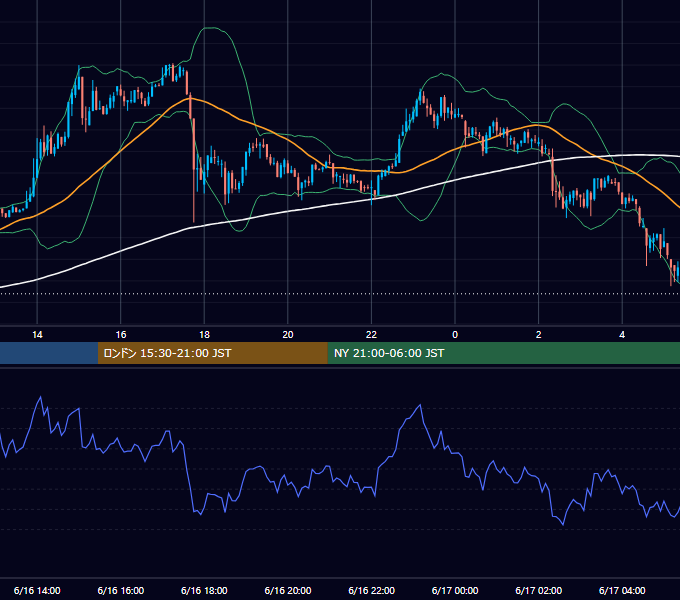Click the ロンドン 15:30-21:00 JST session bar
The height and width of the screenshot is (600, 680).
pyautogui.click(x=212, y=353)
